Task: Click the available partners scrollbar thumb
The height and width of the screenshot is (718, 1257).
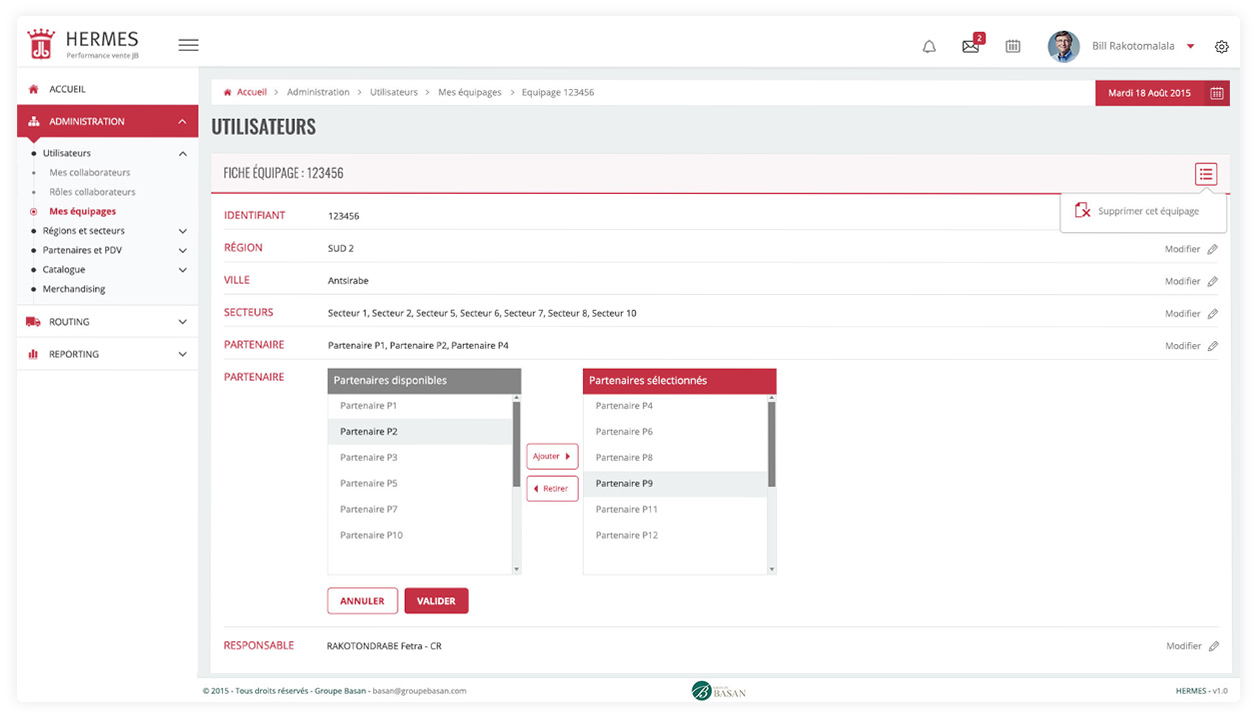Action: point(517,444)
